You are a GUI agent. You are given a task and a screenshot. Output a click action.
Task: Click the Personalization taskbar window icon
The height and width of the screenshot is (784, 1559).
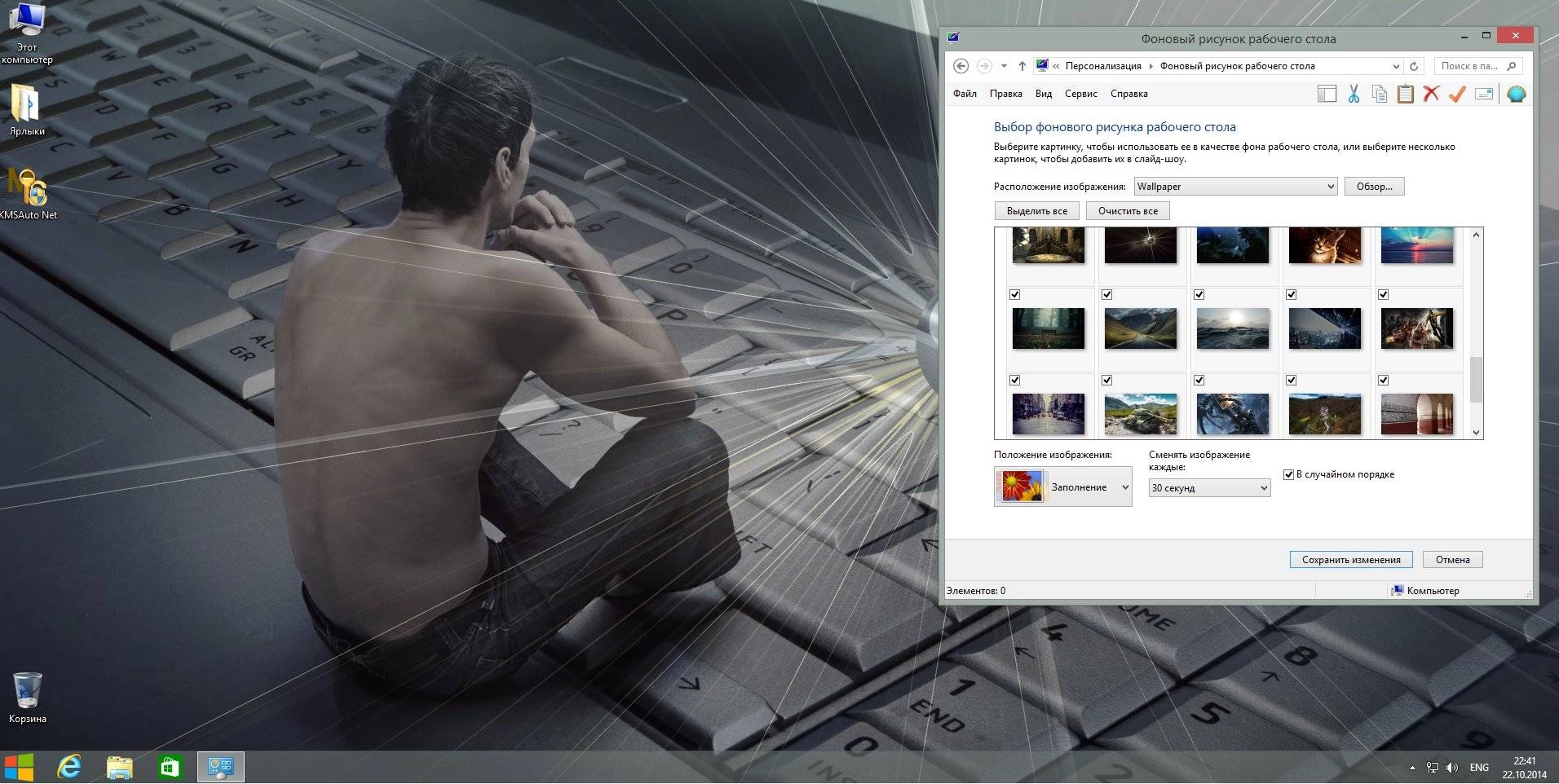221,767
